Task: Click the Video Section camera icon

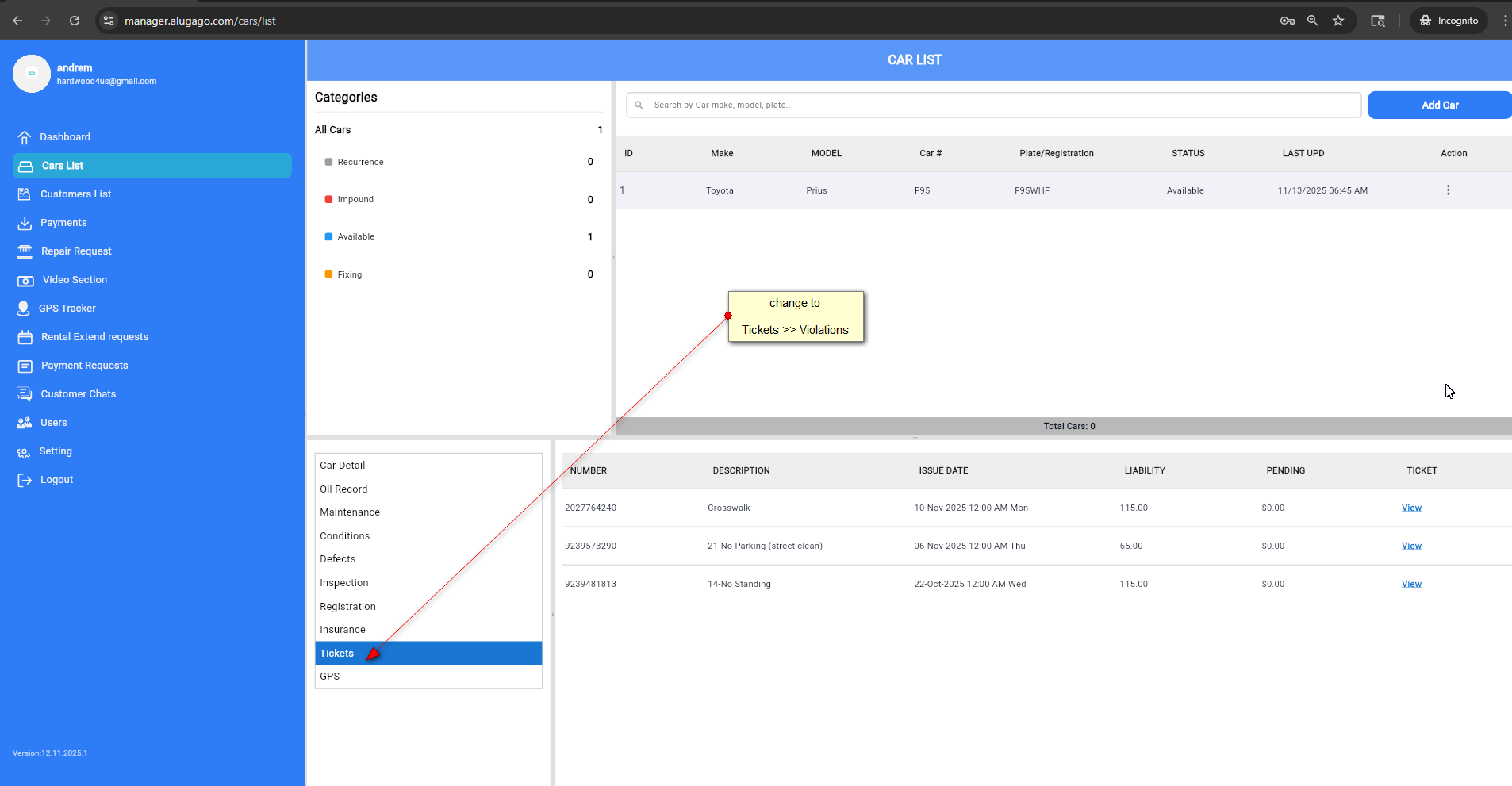Action: (25, 280)
